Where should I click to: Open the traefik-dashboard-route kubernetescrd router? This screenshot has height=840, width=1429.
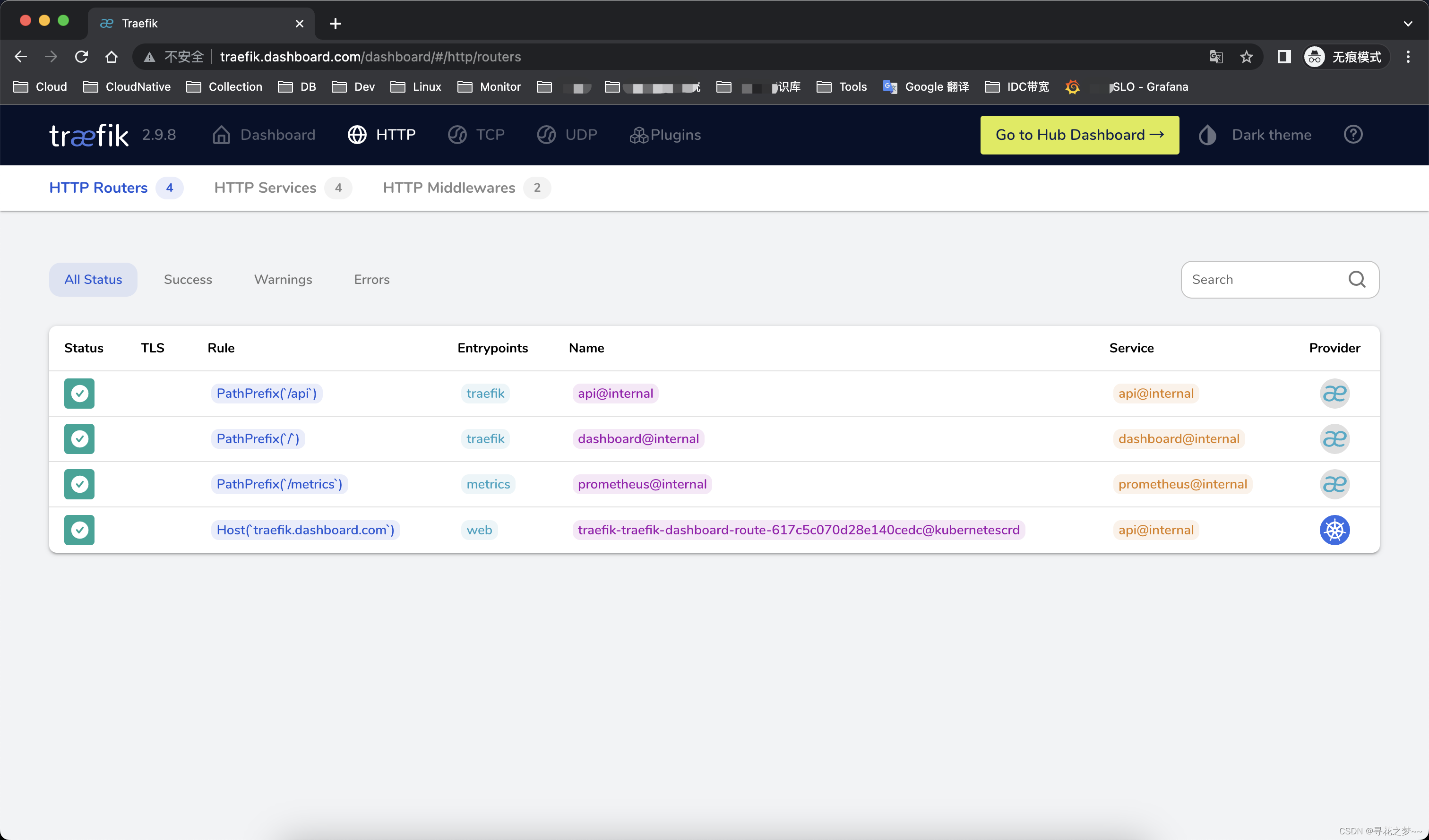coord(798,530)
